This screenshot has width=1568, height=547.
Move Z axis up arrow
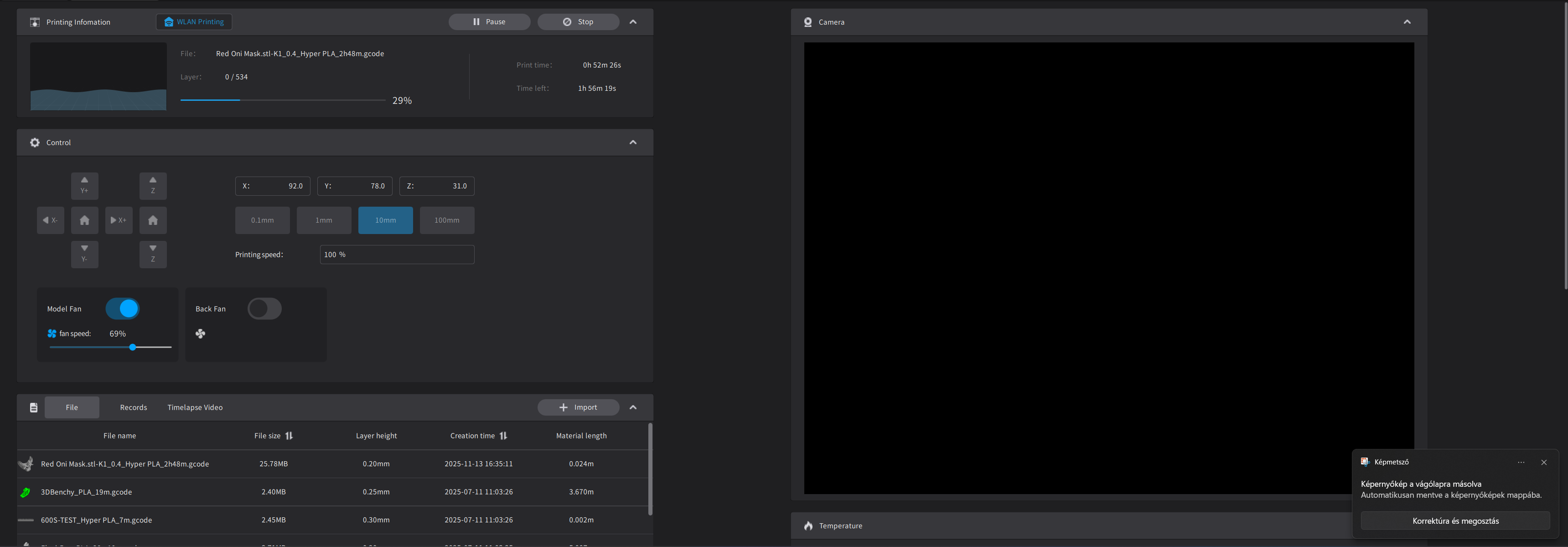tap(153, 186)
